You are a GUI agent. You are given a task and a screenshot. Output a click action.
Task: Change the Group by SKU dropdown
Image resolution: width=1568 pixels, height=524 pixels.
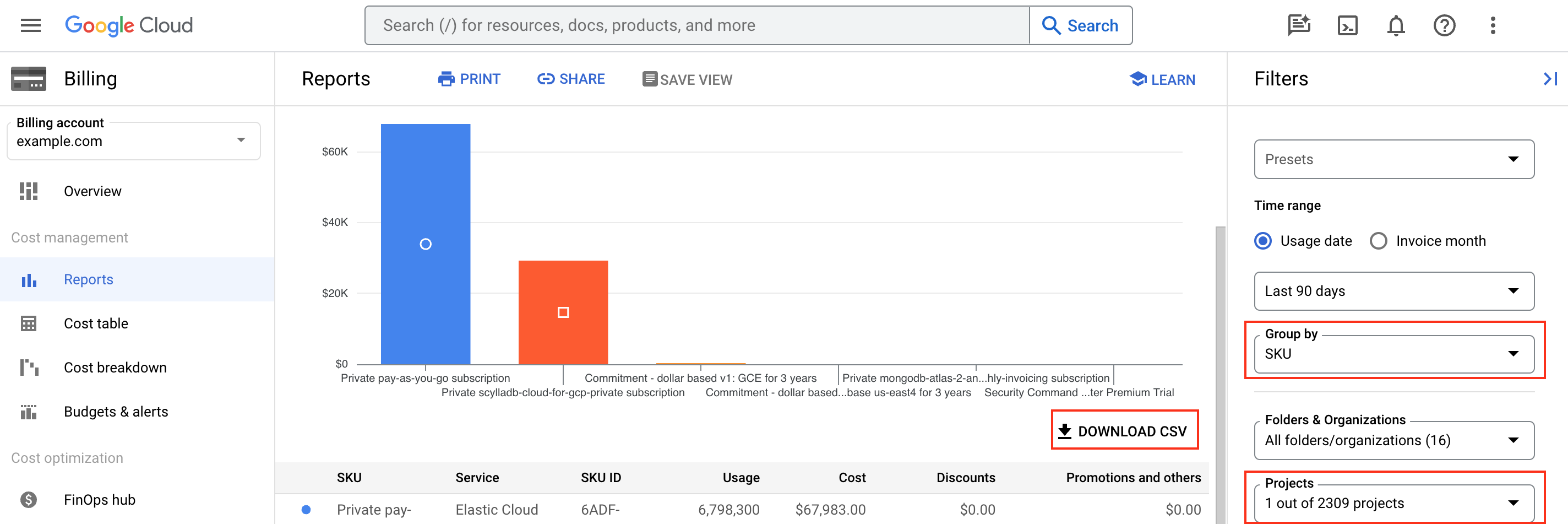1393,353
